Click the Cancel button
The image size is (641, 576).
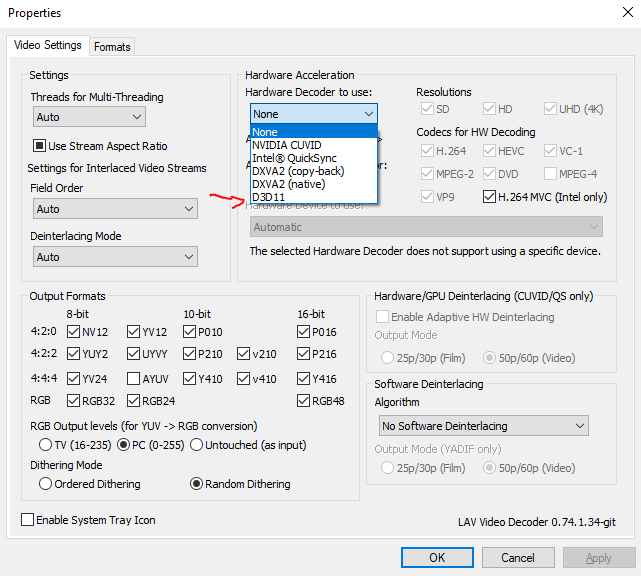(x=518, y=558)
